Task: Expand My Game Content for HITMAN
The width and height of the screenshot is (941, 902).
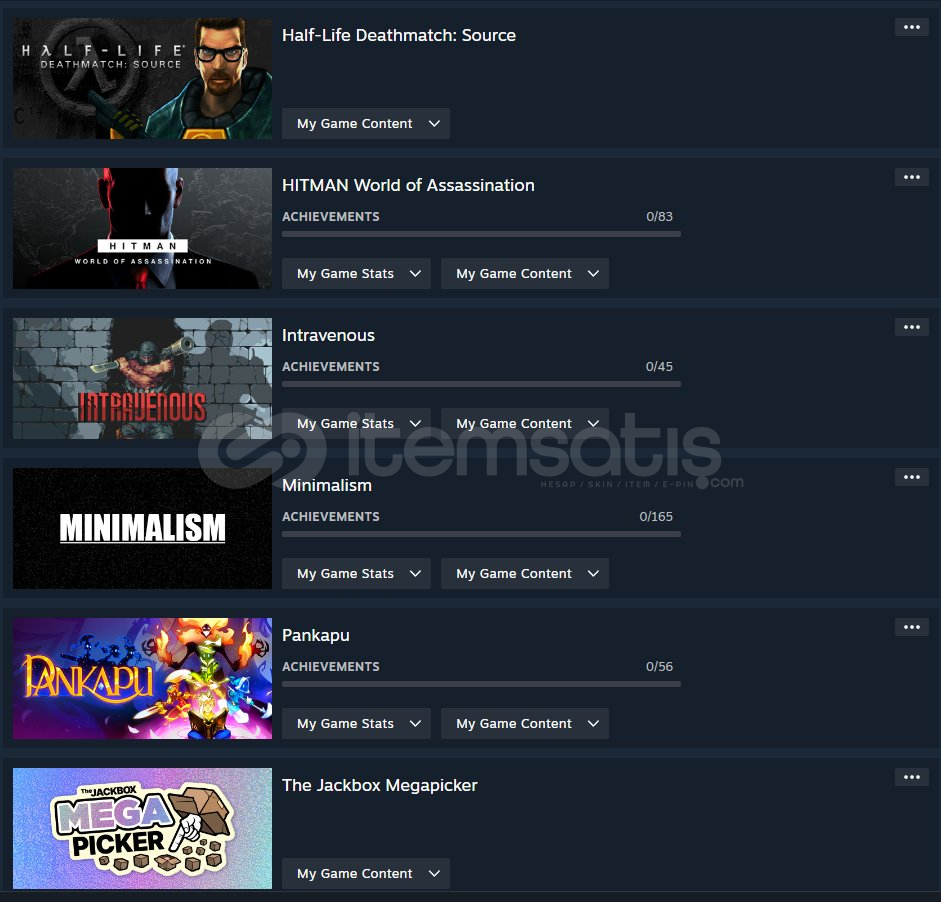Action: [525, 274]
